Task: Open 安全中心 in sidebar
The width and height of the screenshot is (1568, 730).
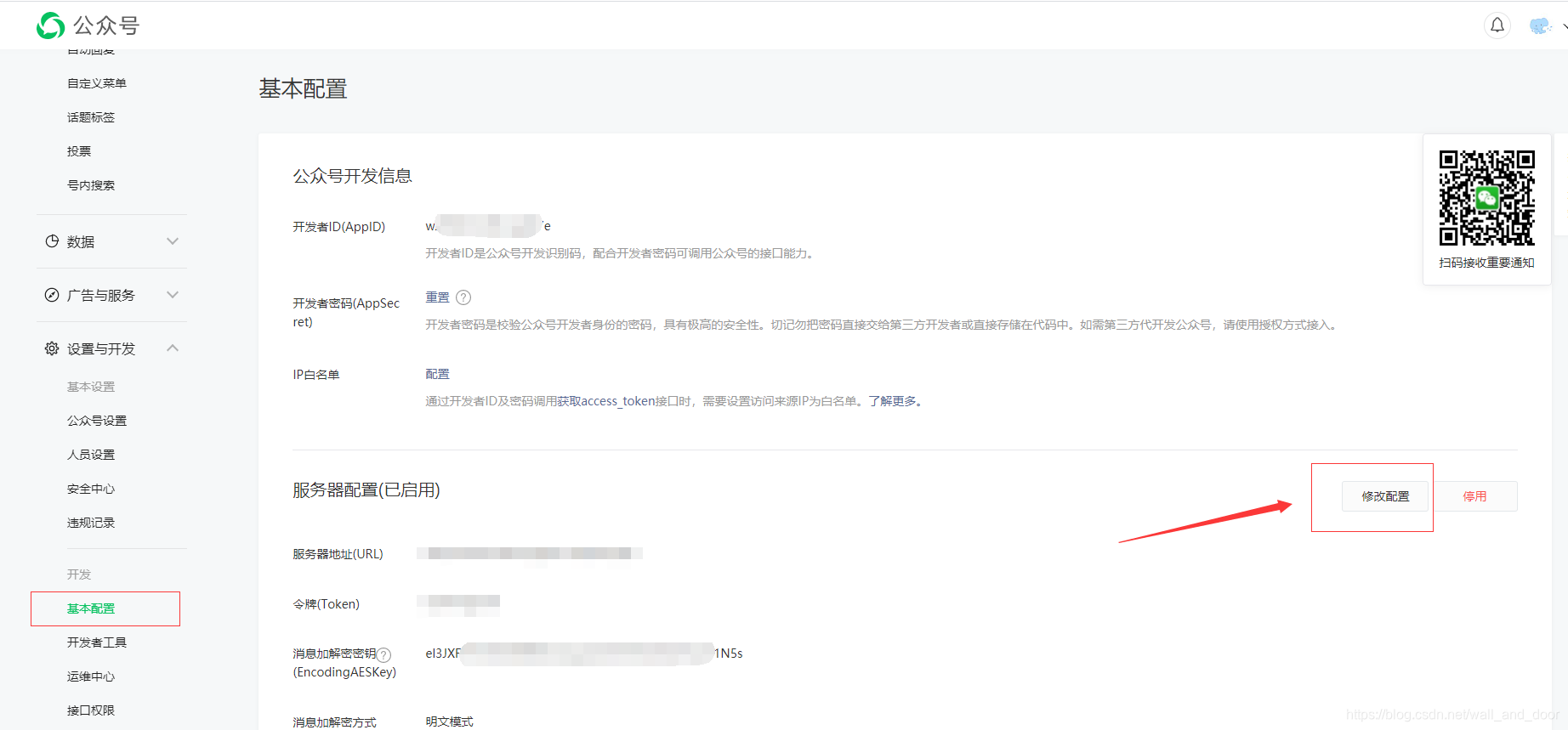Action: point(91,489)
